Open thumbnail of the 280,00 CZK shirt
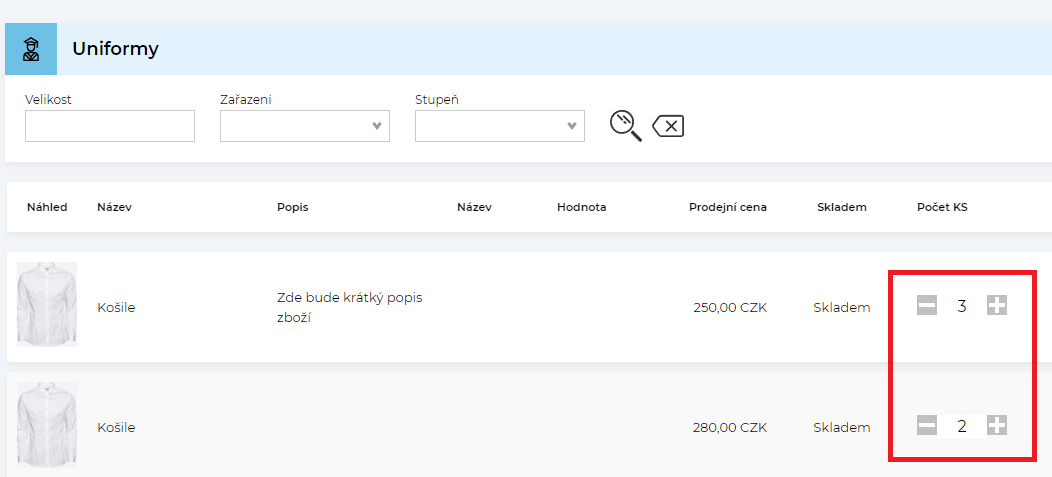This screenshot has height=477, width=1052. point(47,426)
